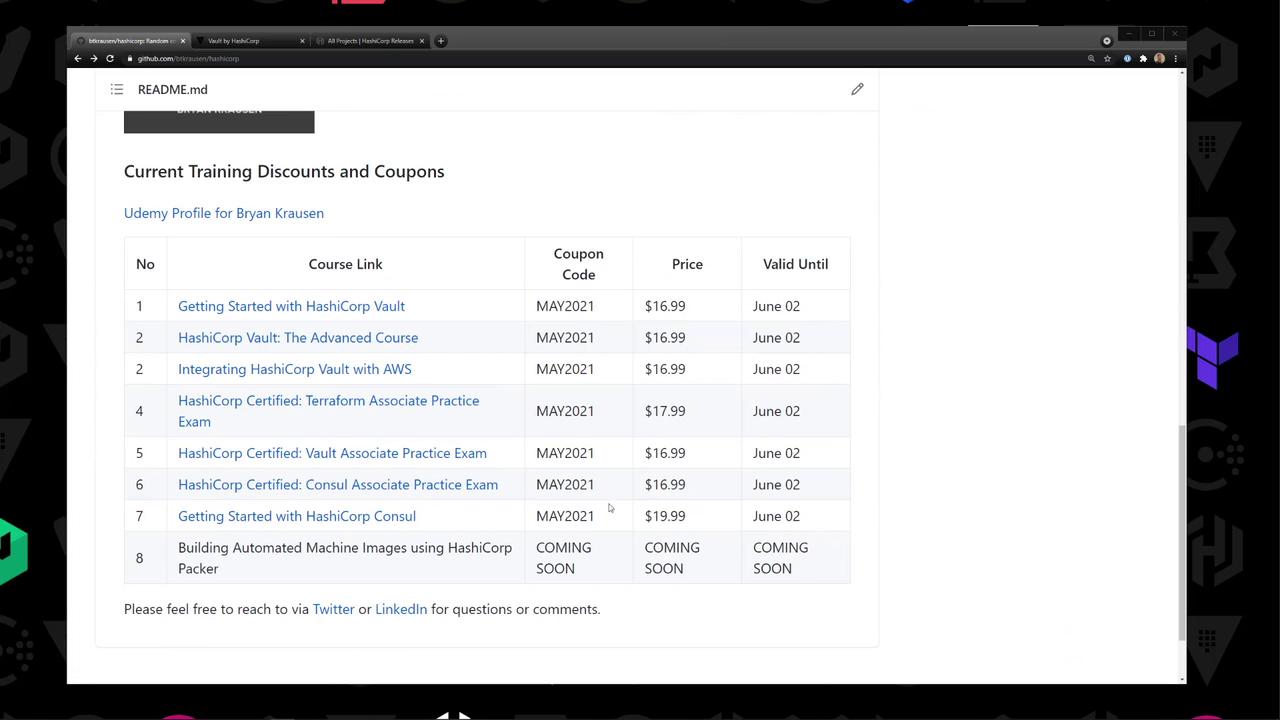Reload the page with the refresh icon
Viewport: 1280px width, 720px height.
coord(110,59)
